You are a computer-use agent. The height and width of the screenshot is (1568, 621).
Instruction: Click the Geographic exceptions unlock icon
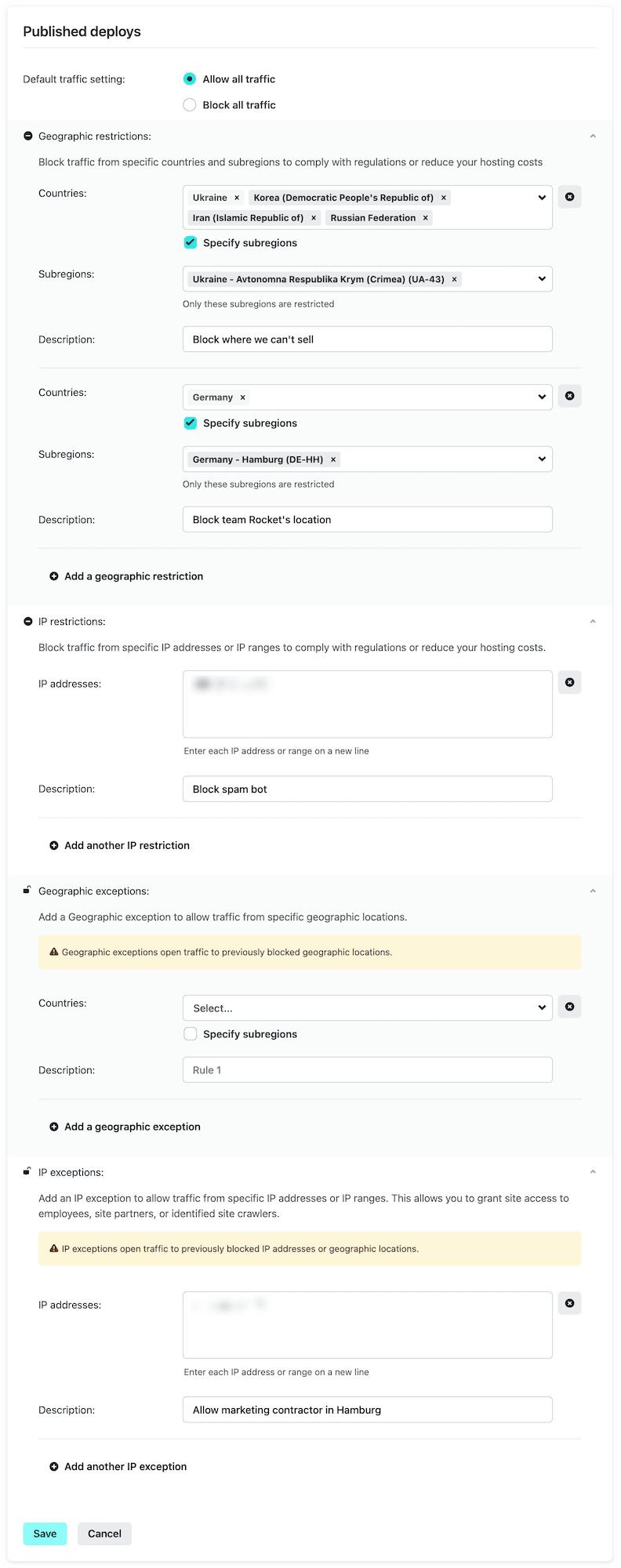click(27, 890)
